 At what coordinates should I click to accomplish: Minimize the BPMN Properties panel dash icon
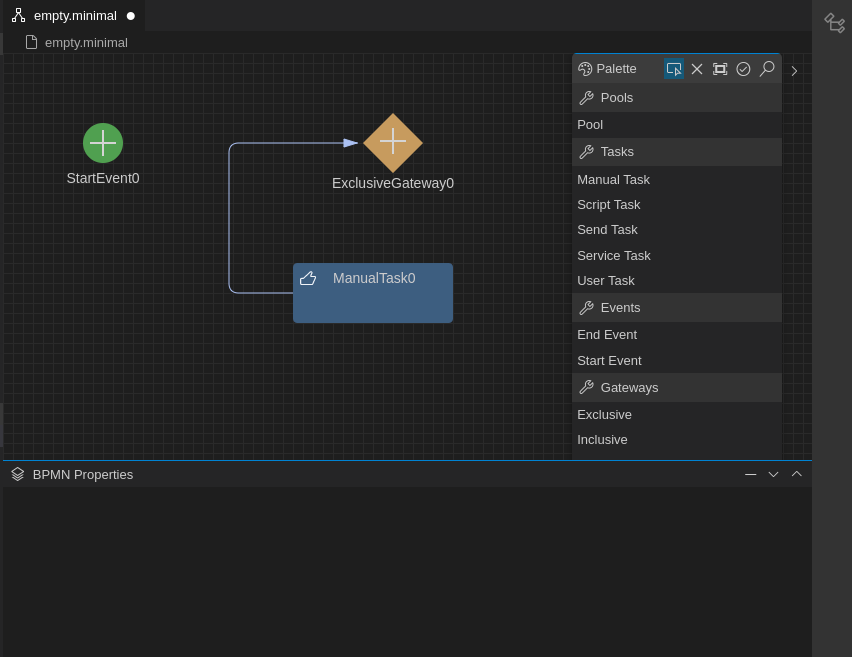pyautogui.click(x=750, y=474)
